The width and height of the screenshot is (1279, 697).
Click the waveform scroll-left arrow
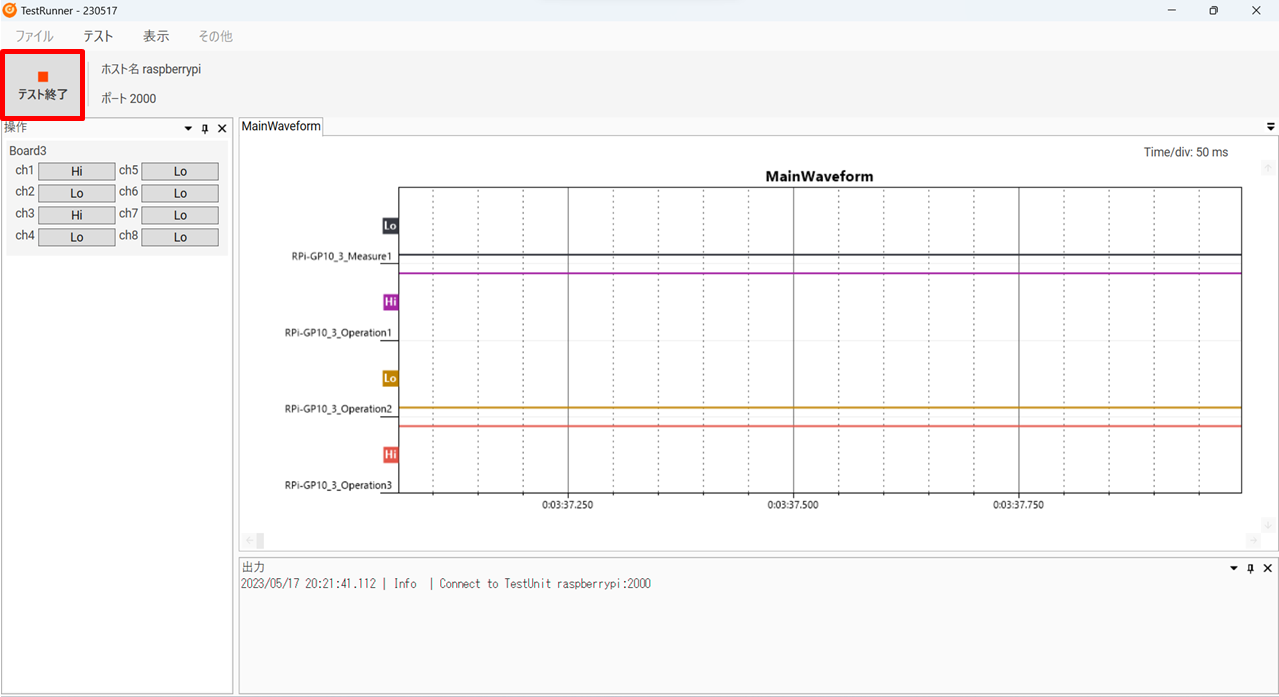pyautogui.click(x=248, y=541)
